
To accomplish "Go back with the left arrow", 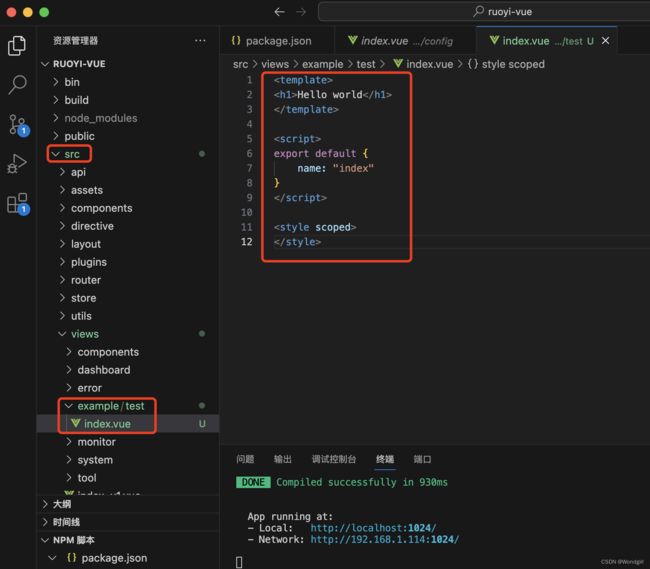I will pos(279,12).
